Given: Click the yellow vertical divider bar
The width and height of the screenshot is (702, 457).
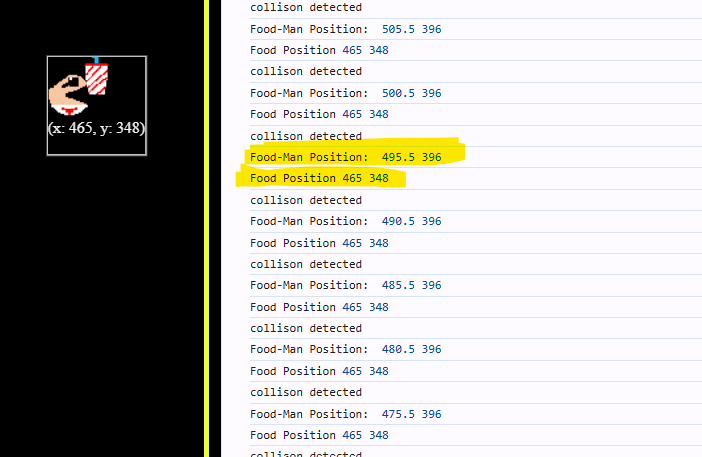Looking at the screenshot, I should 207,228.
